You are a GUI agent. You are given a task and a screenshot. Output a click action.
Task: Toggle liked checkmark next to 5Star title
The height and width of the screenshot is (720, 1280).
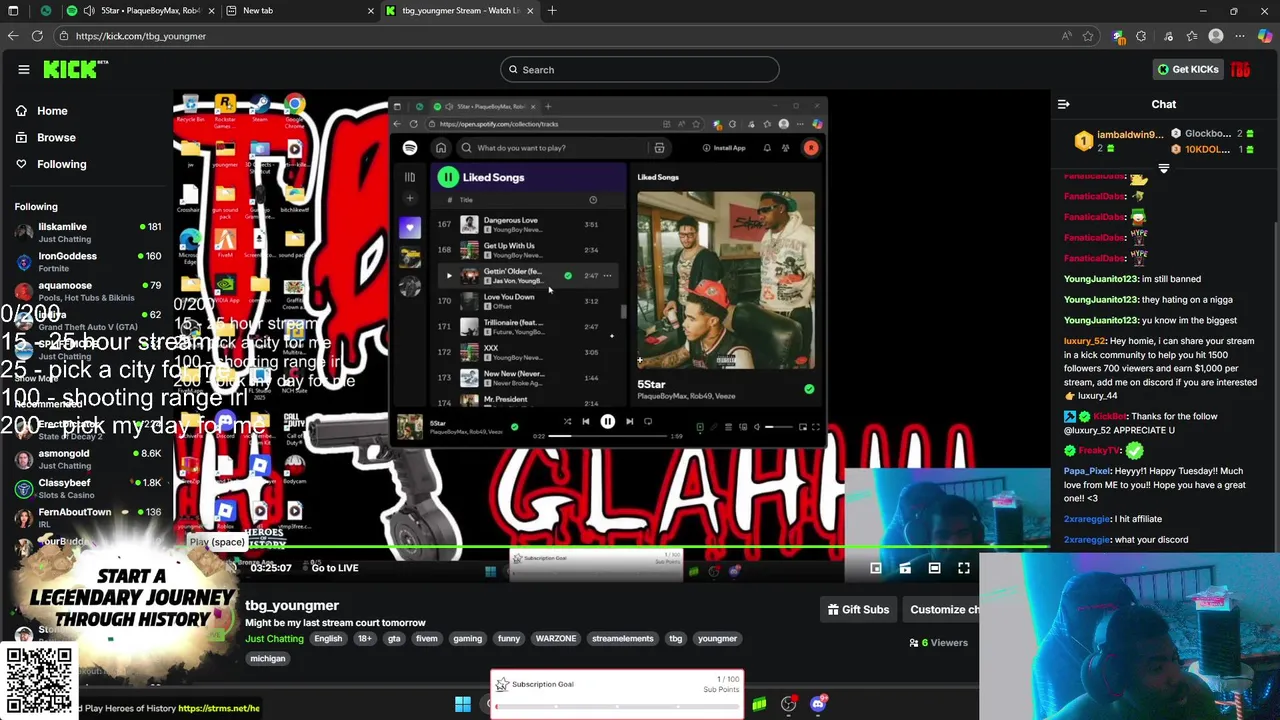(809, 389)
